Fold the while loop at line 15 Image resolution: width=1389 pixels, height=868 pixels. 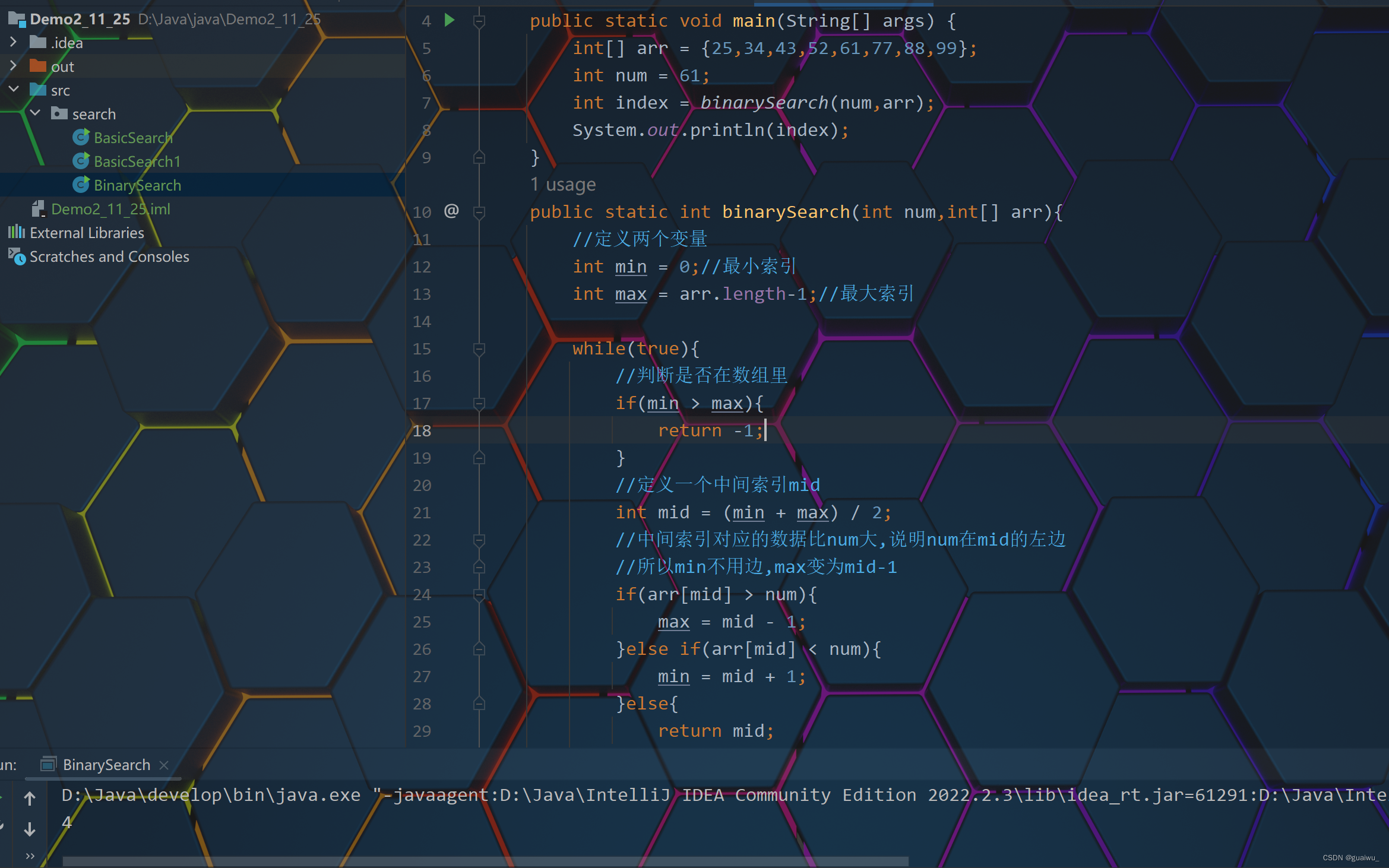pyautogui.click(x=479, y=349)
